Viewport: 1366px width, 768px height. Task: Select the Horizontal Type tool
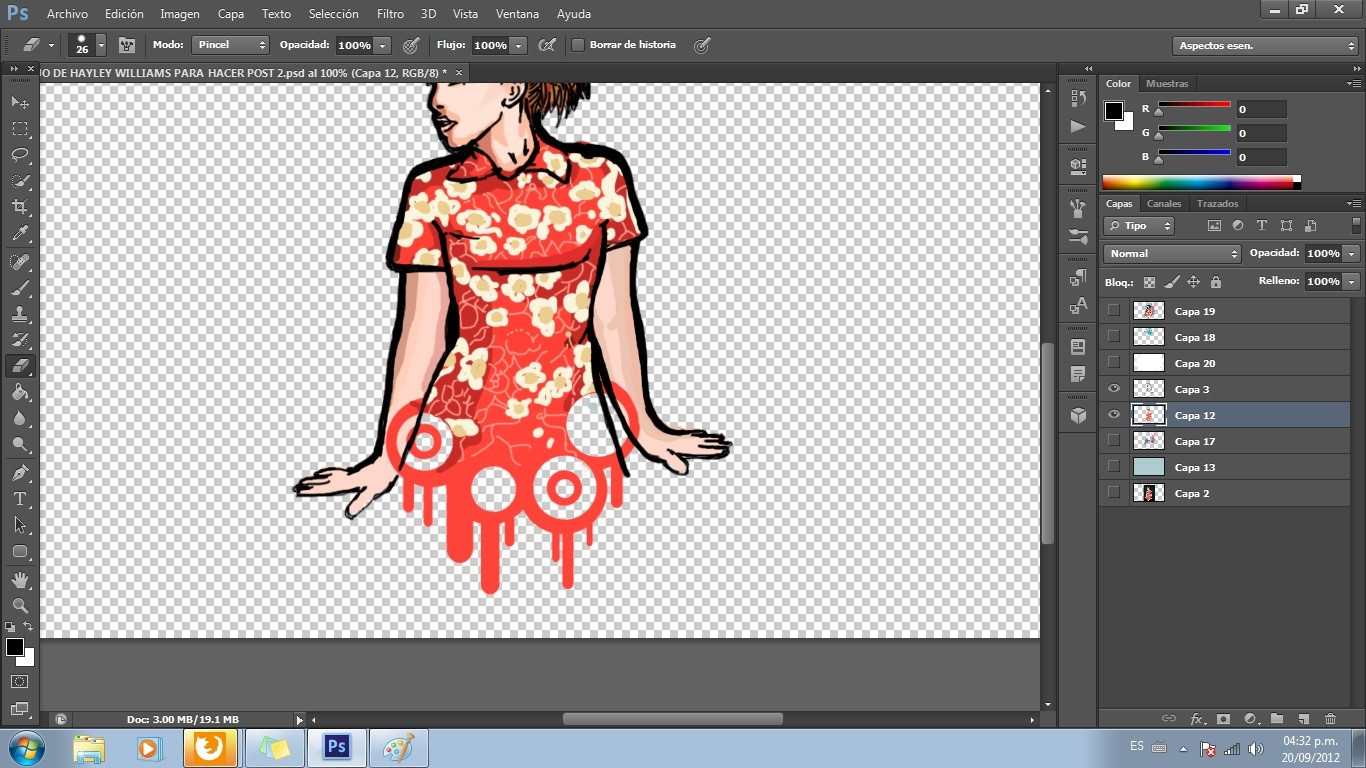pyautogui.click(x=20, y=499)
